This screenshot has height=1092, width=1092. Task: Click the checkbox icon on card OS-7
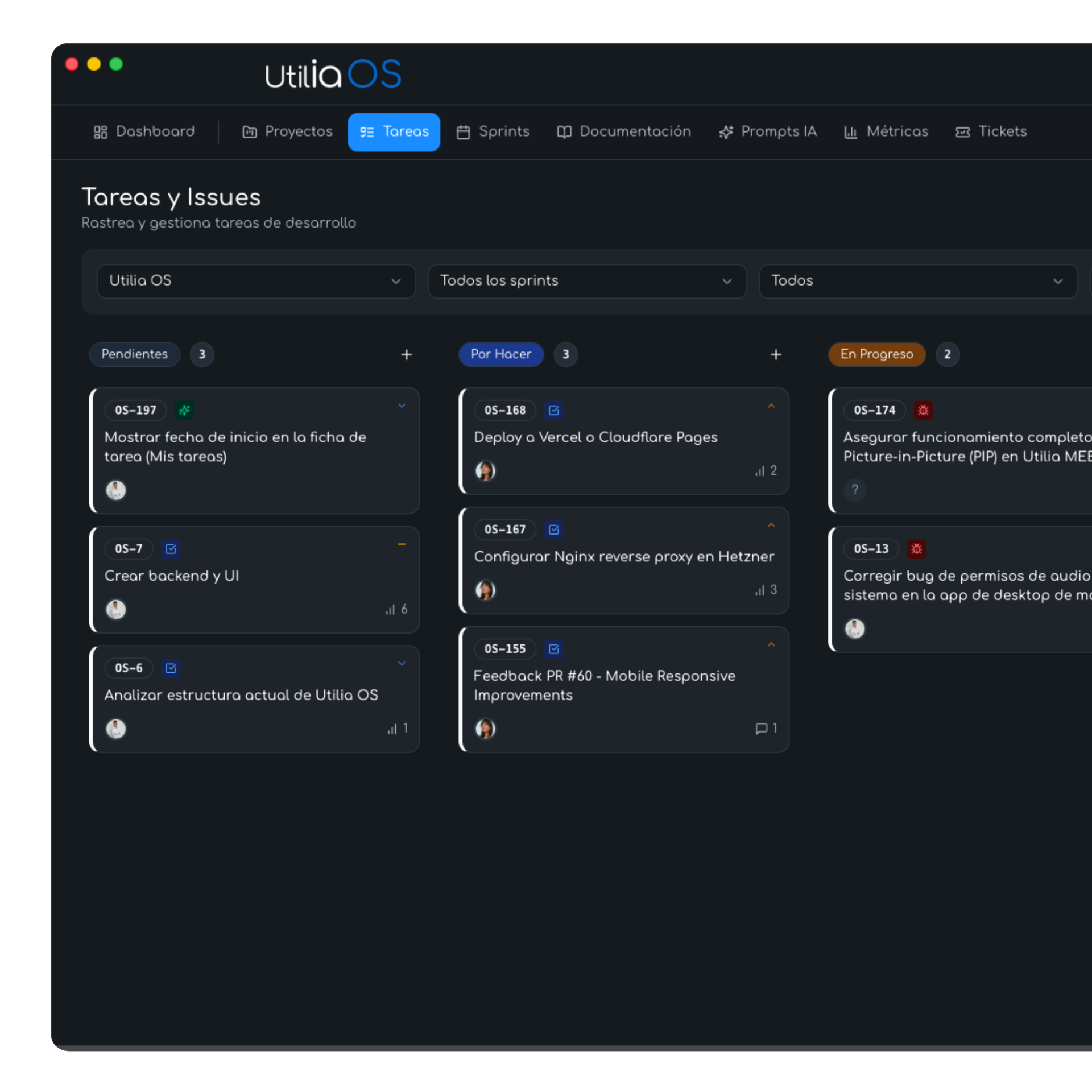[x=171, y=548]
